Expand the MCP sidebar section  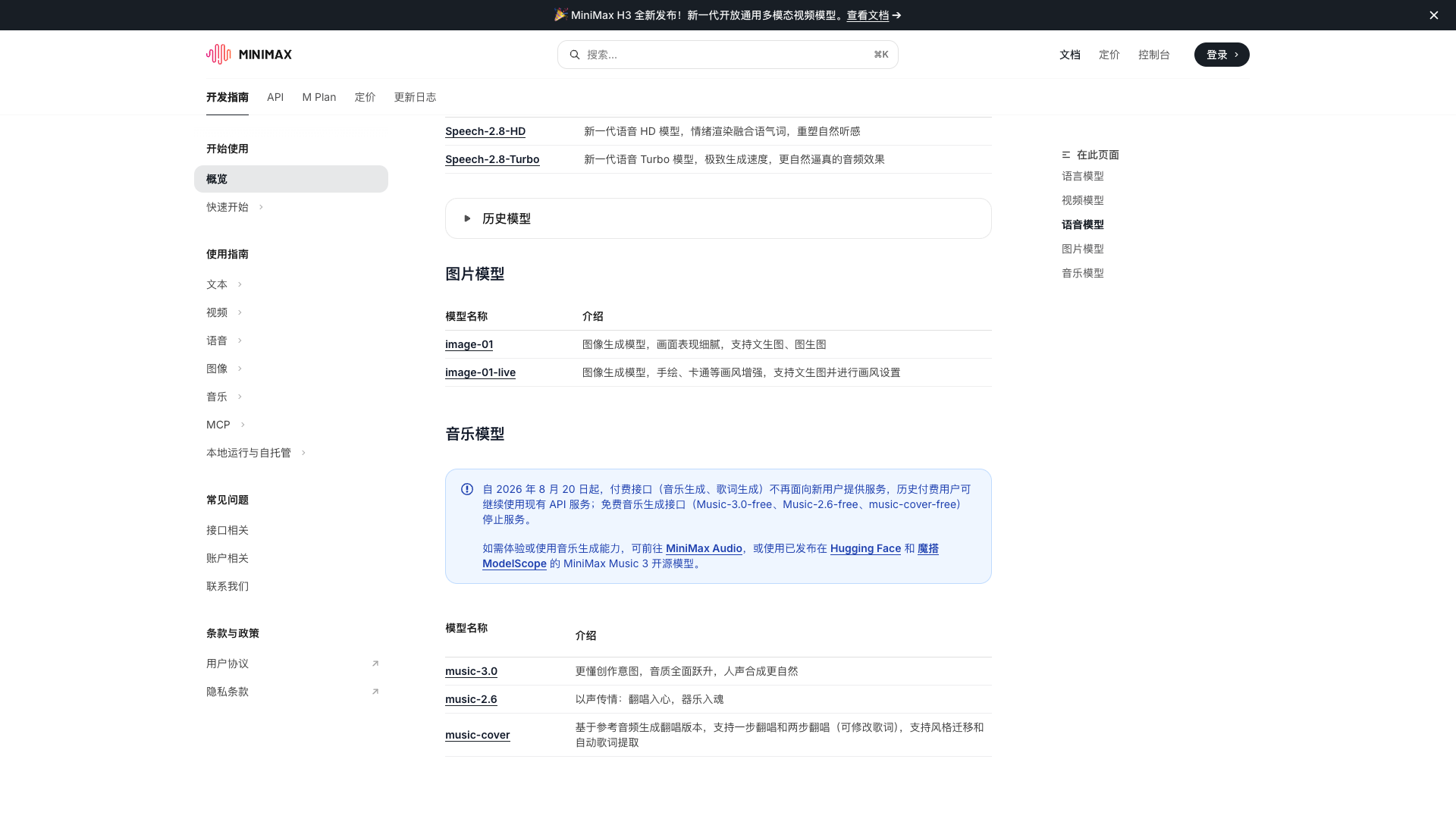point(243,425)
